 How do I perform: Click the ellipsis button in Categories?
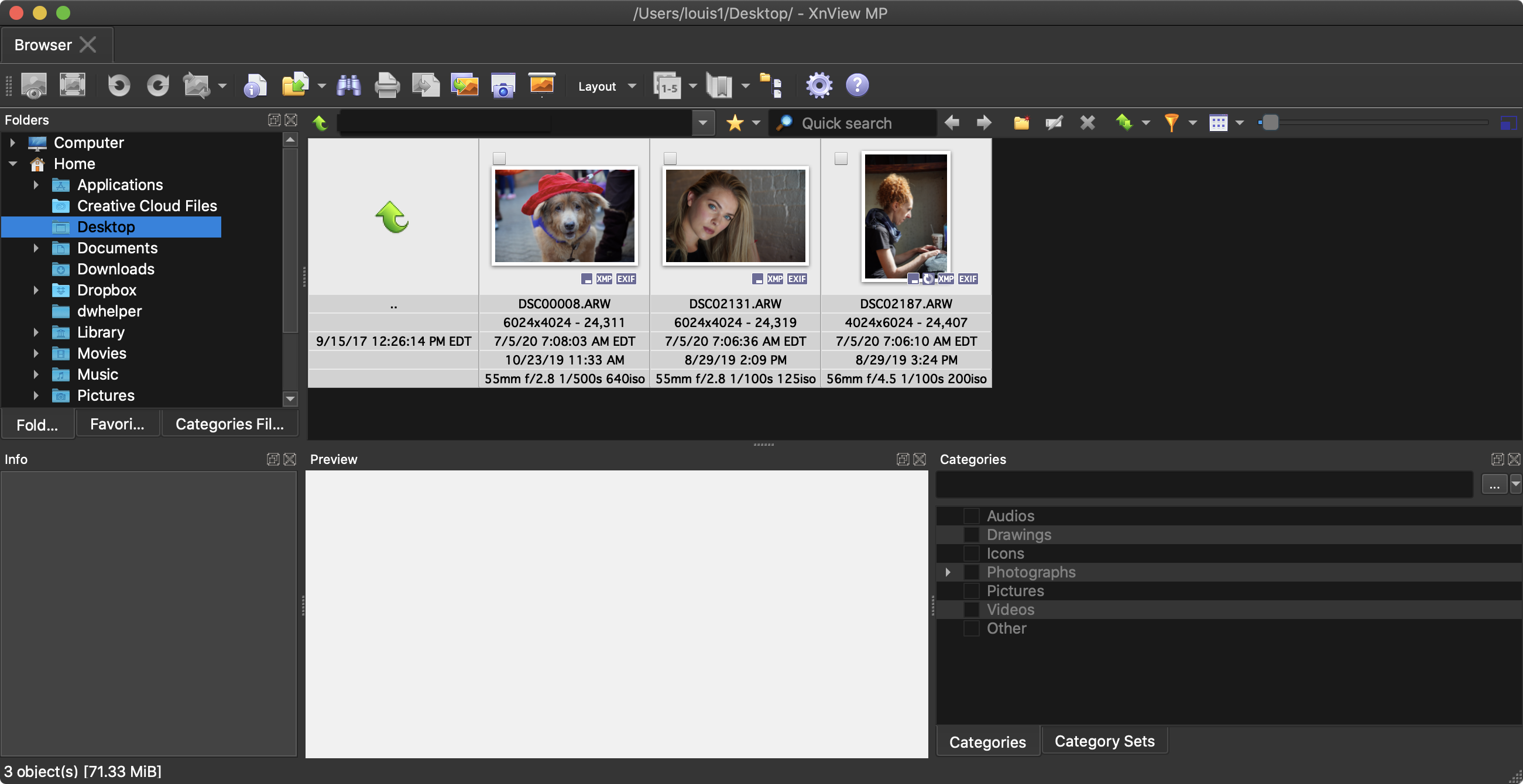[1493, 485]
